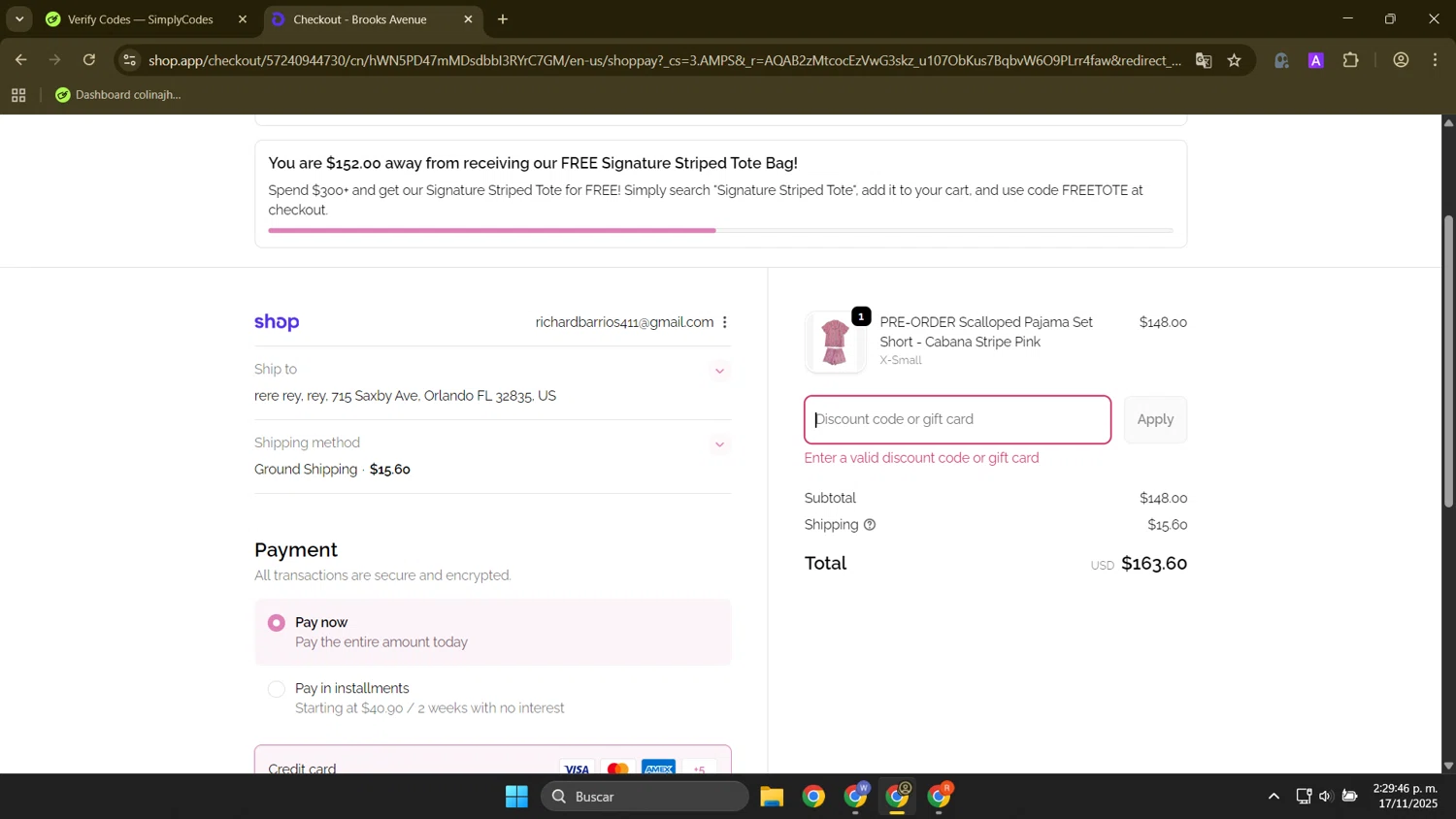
Task: Select the Pay now radio option
Action: click(x=277, y=623)
